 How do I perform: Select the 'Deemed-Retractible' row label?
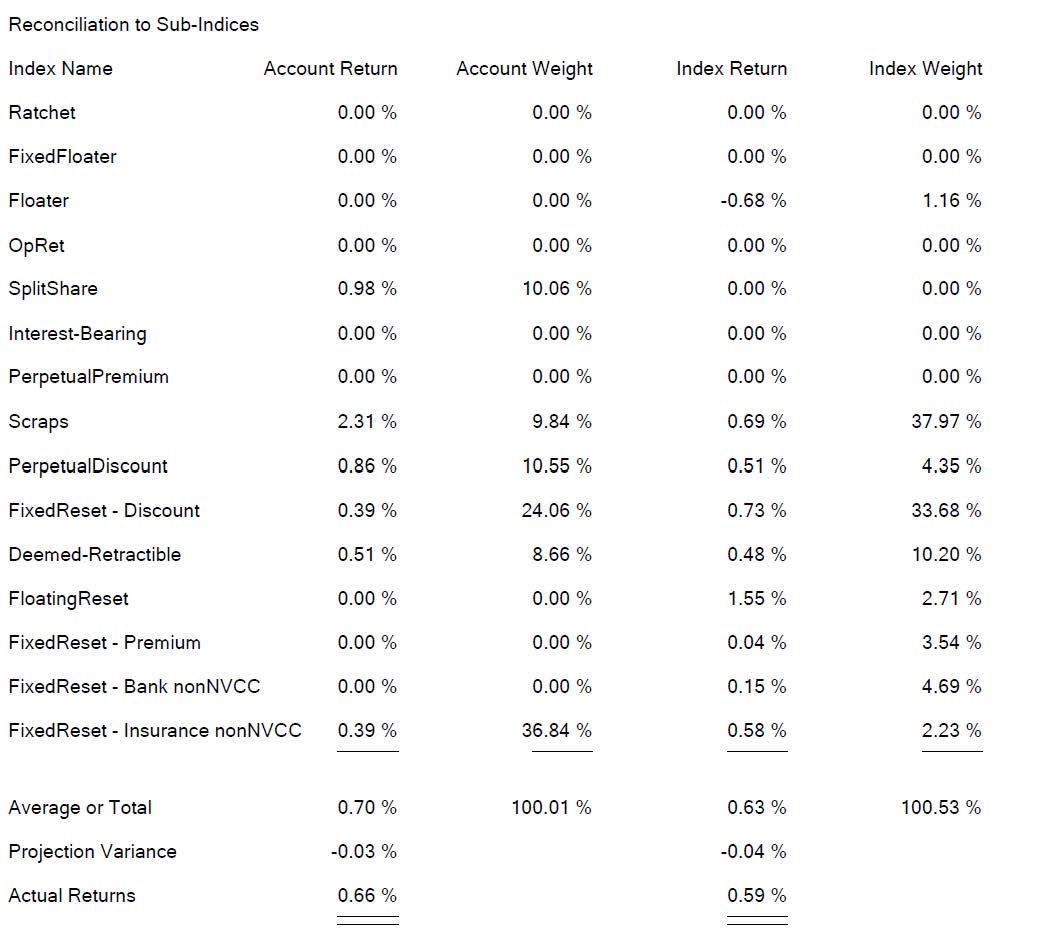95,554
